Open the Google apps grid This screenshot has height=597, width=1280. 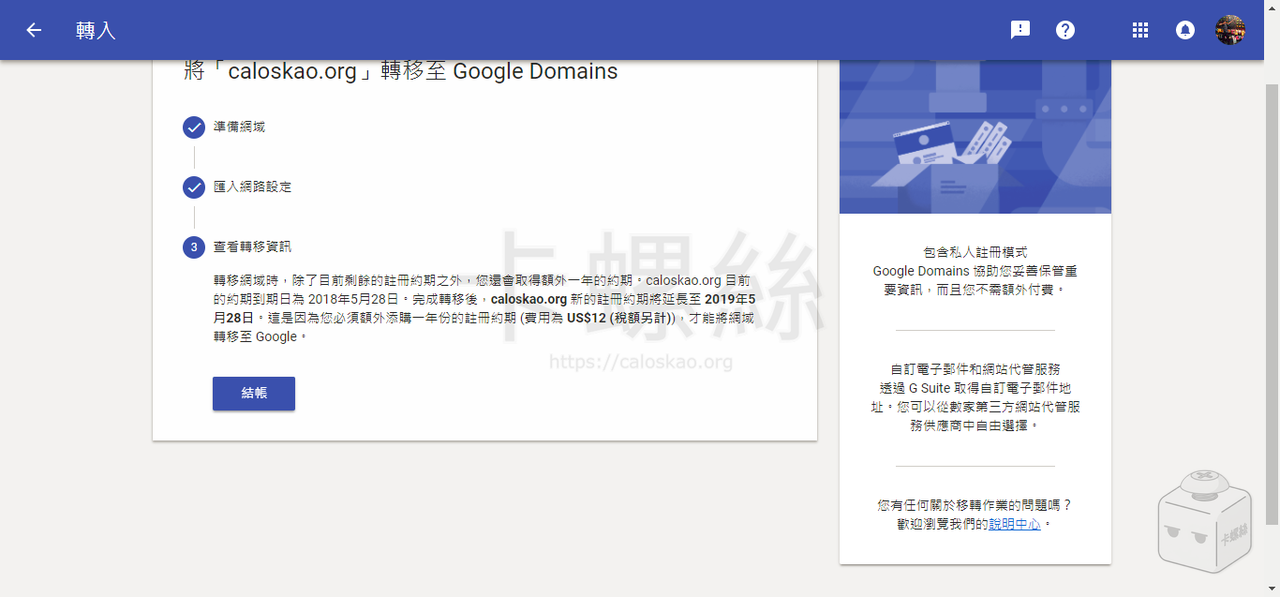point(1140,30)
